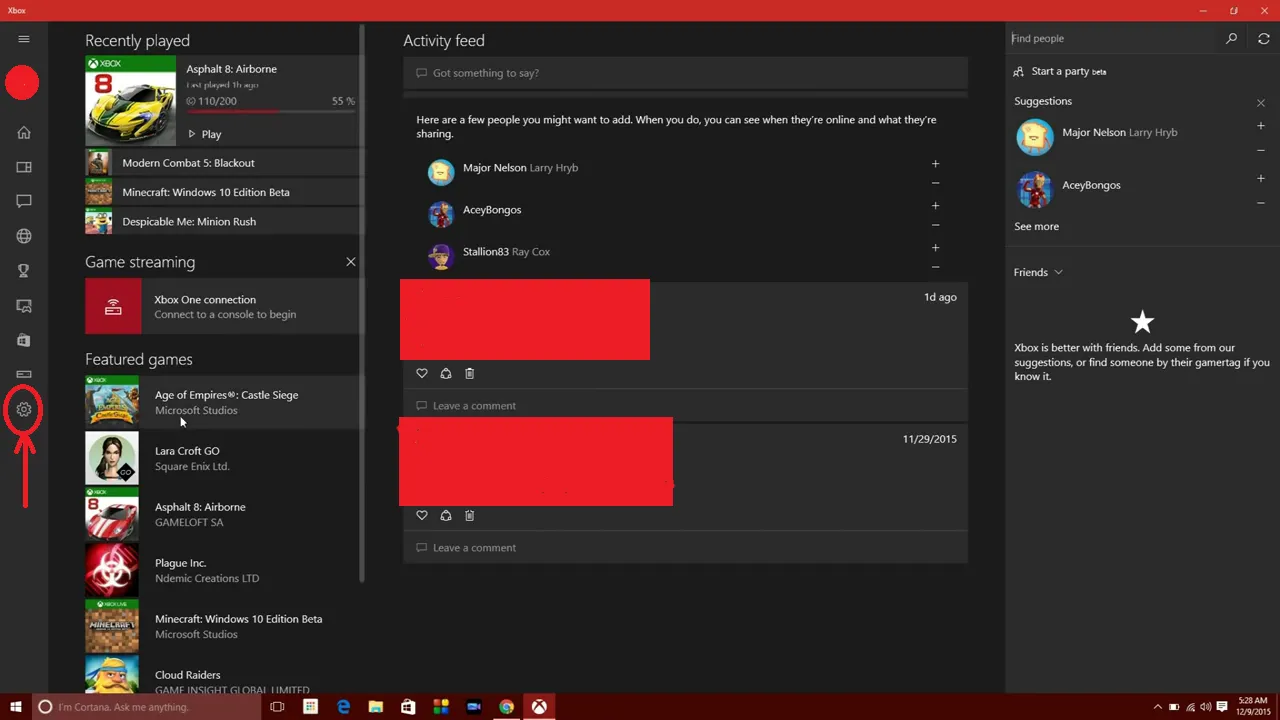1280x720 pixels.
Task: Leave a comment on the 1d ago post
Action: (685, 405)
